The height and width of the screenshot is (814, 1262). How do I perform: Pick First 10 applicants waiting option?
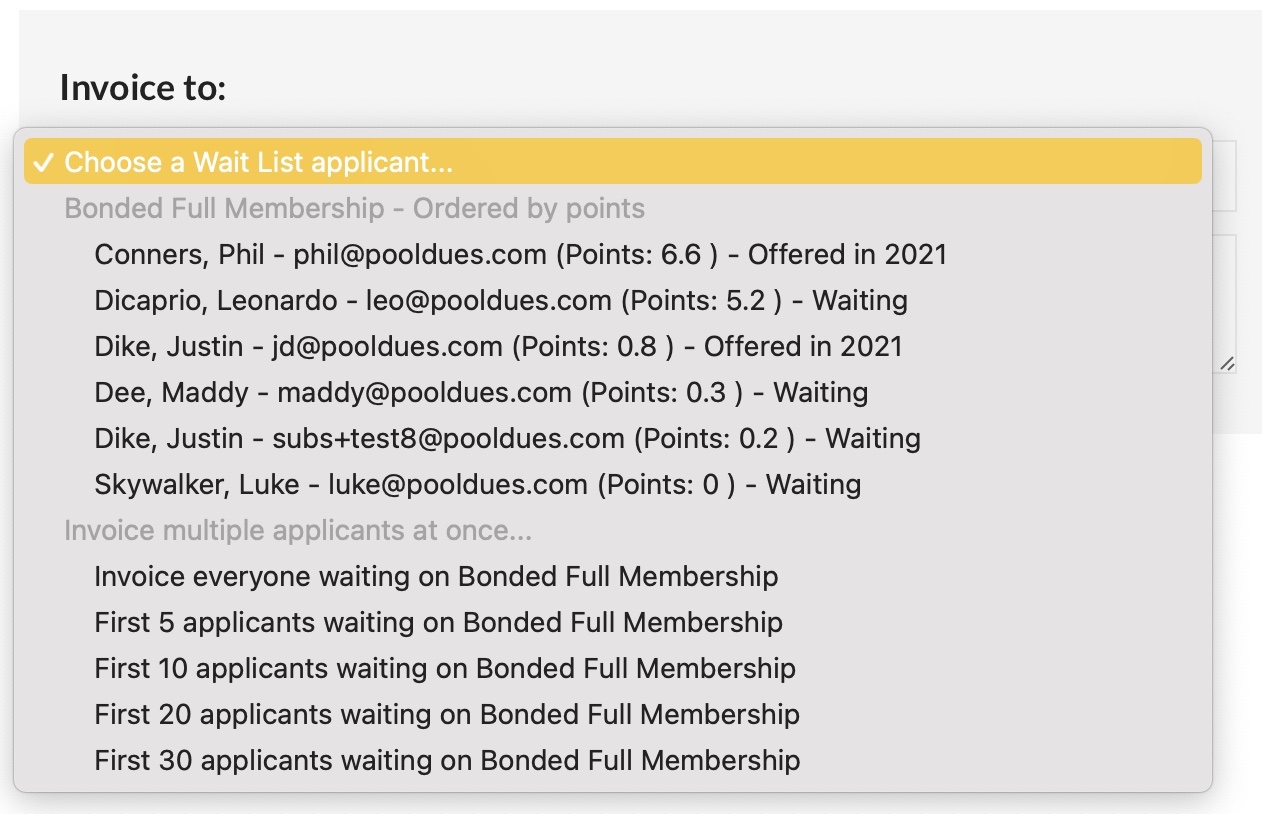pyautogui.click(x=445, y=669)
